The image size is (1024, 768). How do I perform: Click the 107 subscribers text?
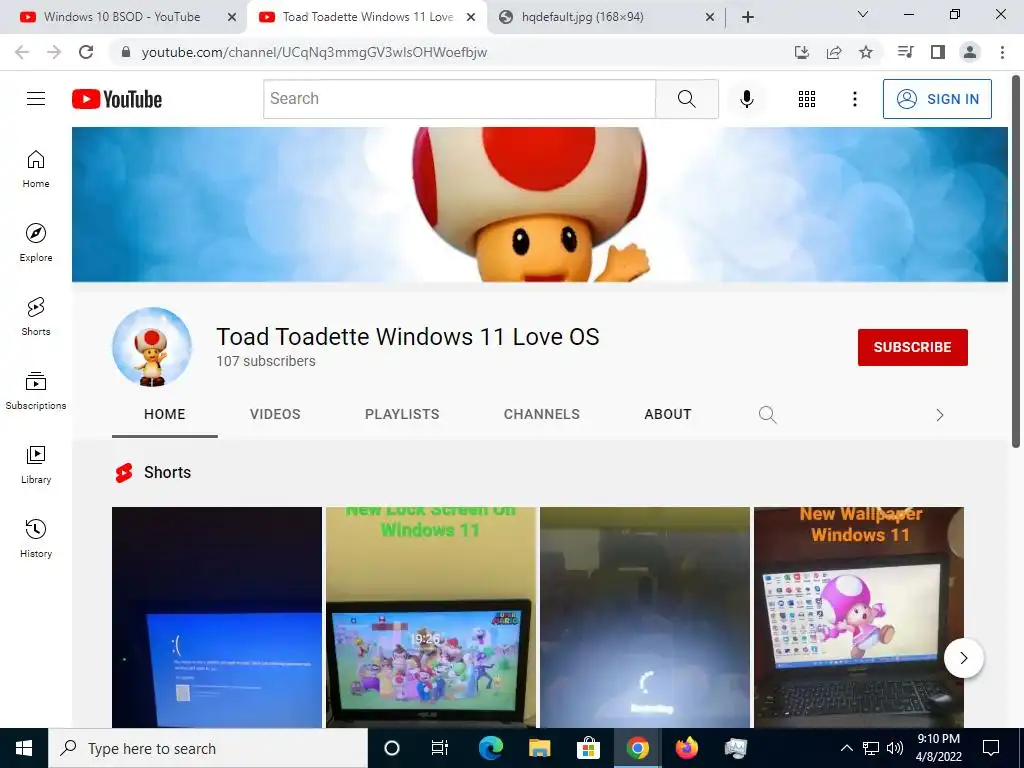click(266, 361)
